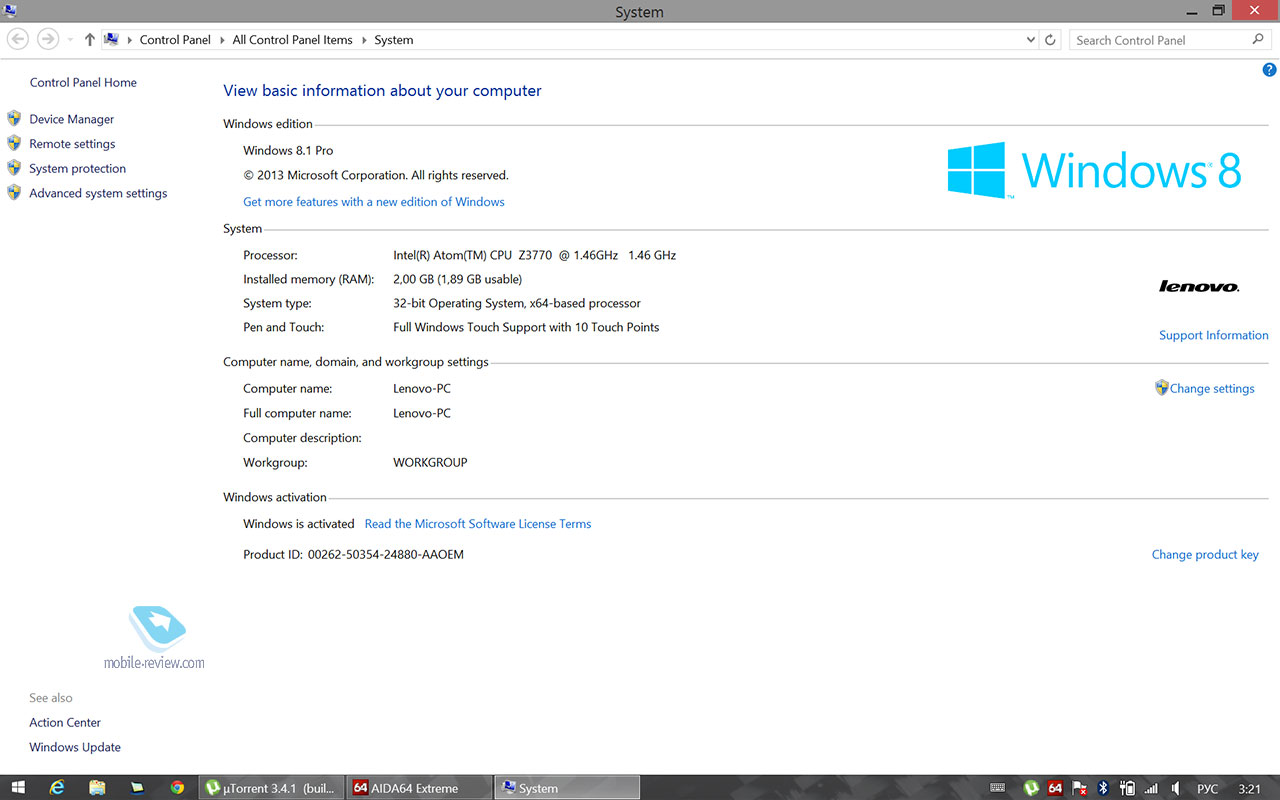Viewport: 1280px width, 800px height.
Task: Click the Device Manager shield icon
Action: tap(14, 118)
